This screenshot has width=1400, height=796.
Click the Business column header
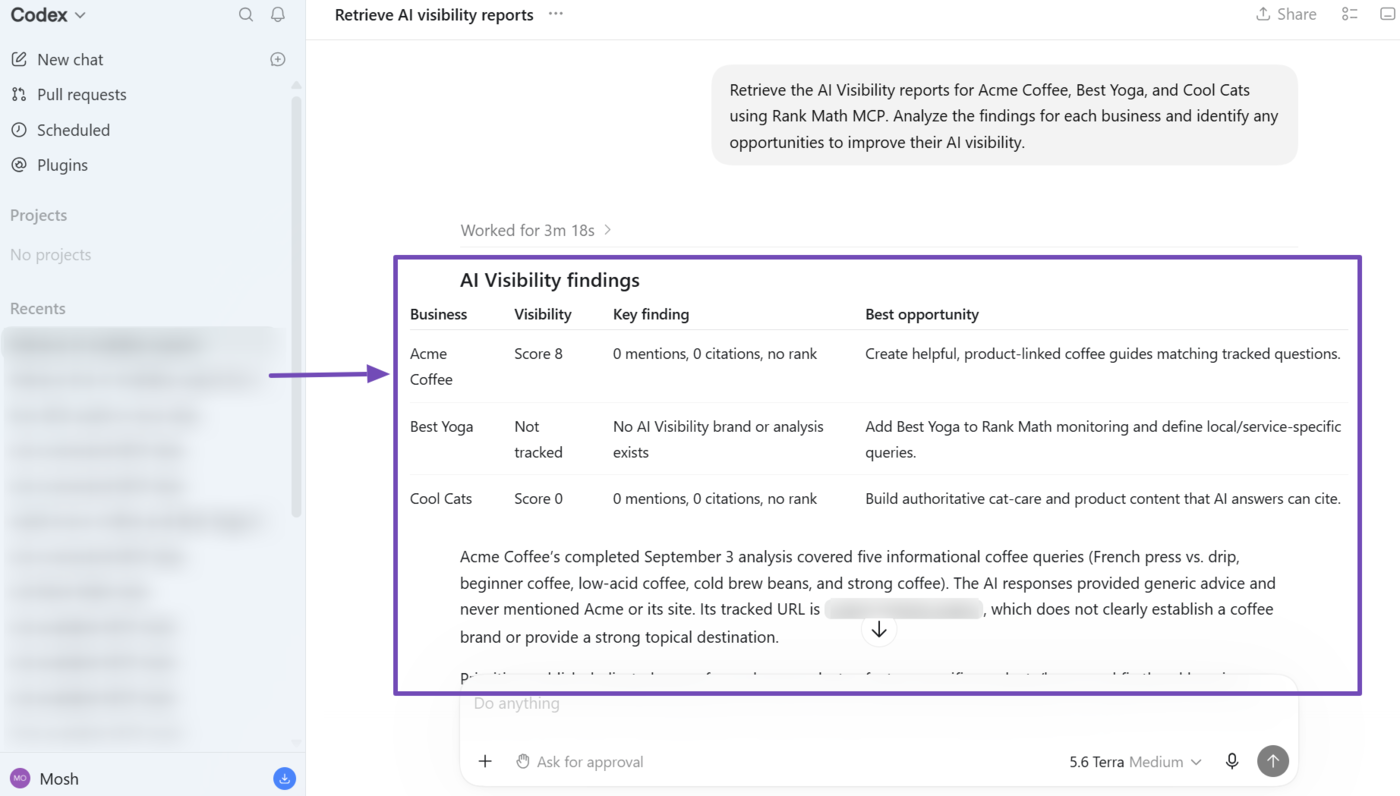click(438, 314)
